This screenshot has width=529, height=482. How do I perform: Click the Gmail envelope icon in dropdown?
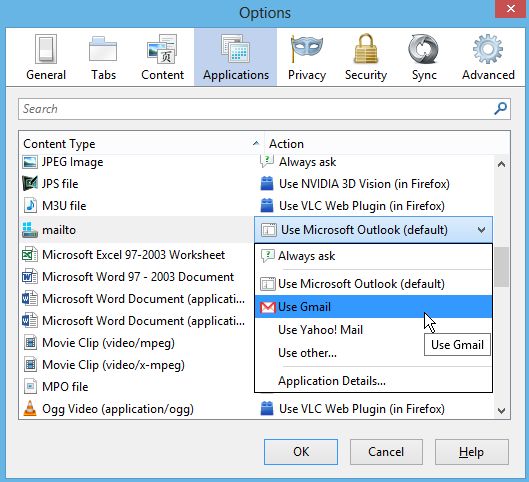[x=268, y=307]
